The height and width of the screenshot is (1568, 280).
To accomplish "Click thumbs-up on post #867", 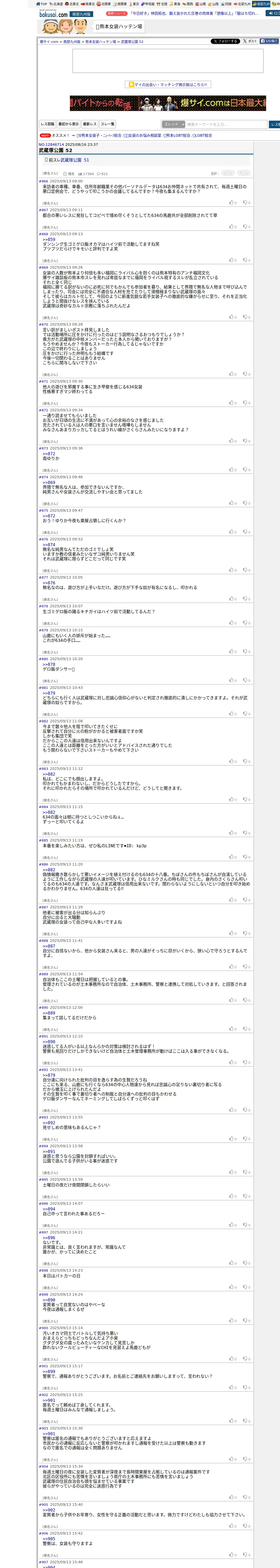I will pos(233,226).
